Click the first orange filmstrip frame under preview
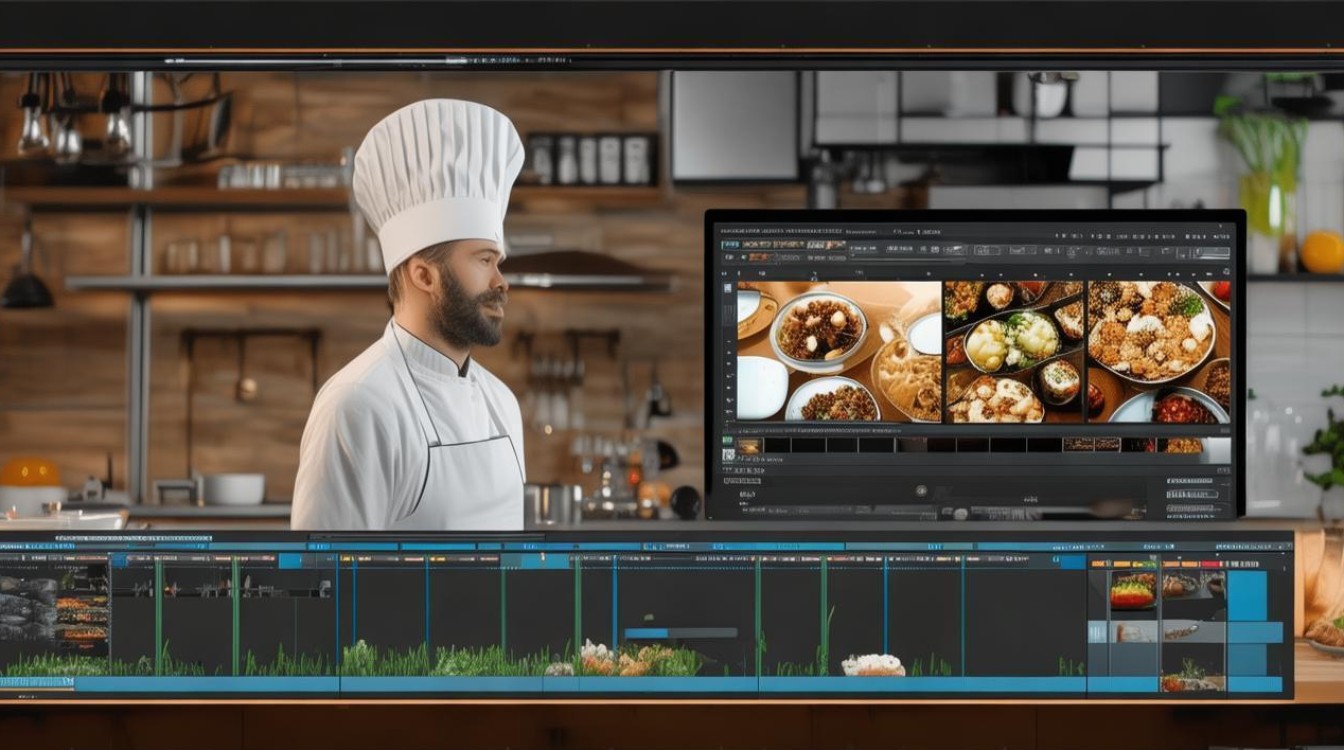The height and width of the screenshot is (750, 1344). pyautogui.click(x=751, y=445)
